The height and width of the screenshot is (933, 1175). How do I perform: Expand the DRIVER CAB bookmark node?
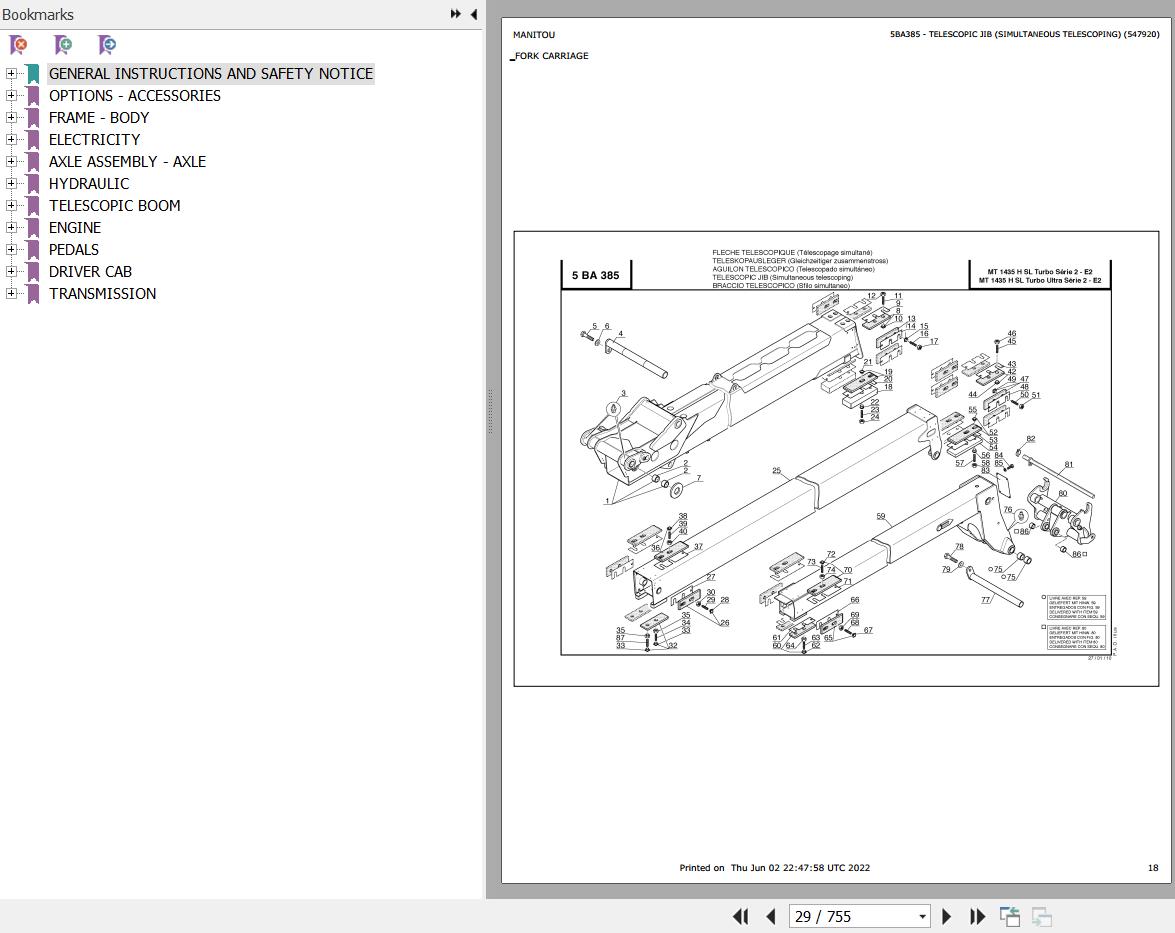(x=10, y=271)
